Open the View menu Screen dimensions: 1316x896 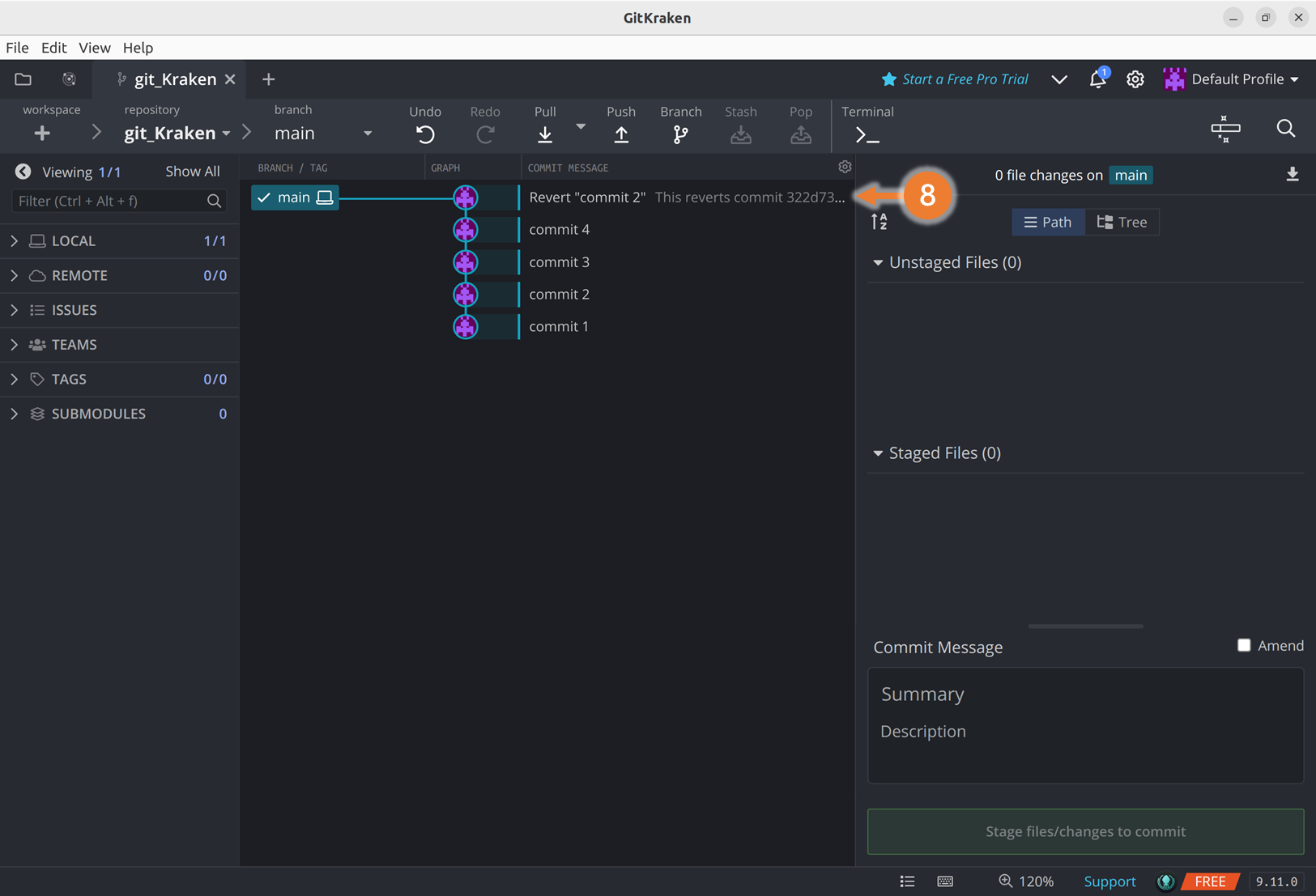[94, 48]
